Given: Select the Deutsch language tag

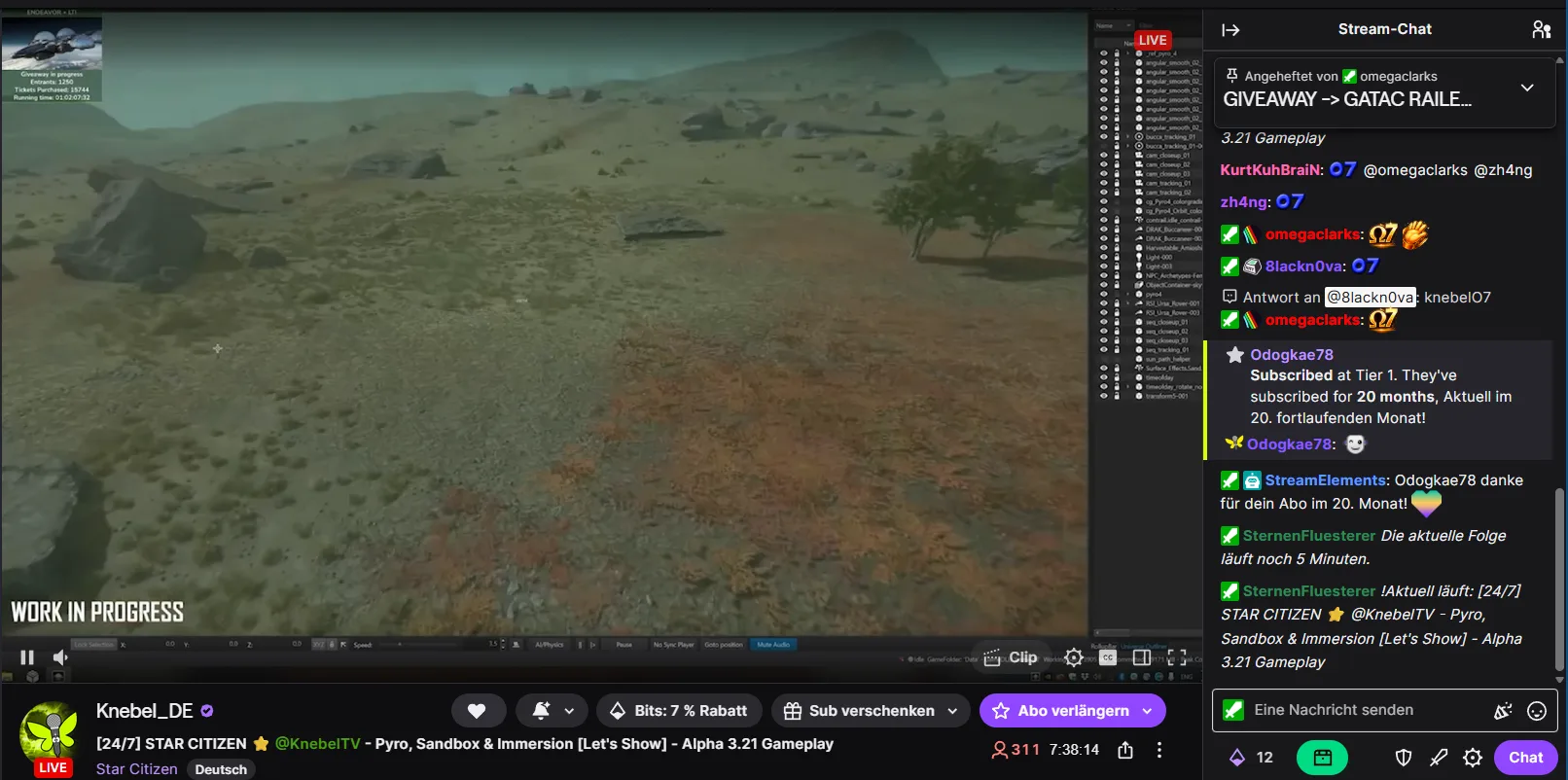Looking at the screenshot, I should tap(221, 769).
